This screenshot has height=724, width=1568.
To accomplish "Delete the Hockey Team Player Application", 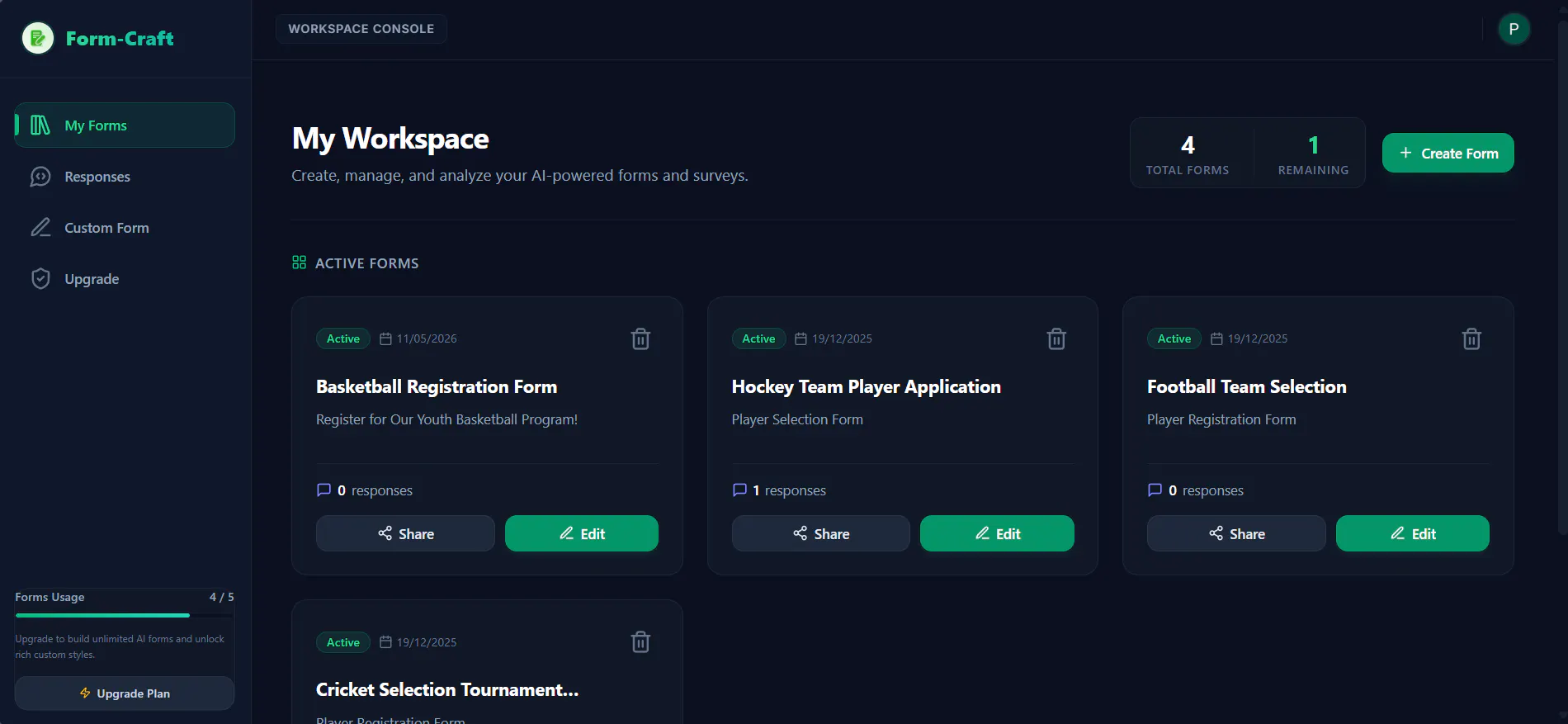I will point(1056,339).
